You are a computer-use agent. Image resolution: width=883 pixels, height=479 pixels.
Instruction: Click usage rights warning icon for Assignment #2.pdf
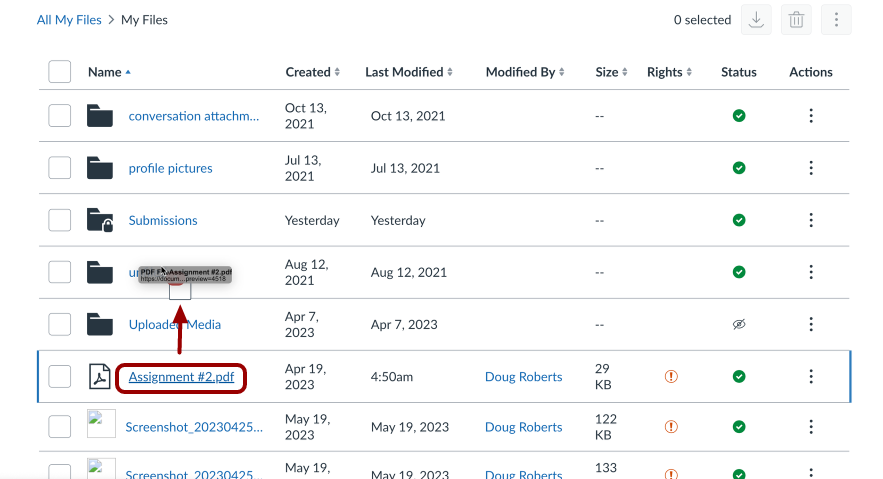(x=671, y=377)
